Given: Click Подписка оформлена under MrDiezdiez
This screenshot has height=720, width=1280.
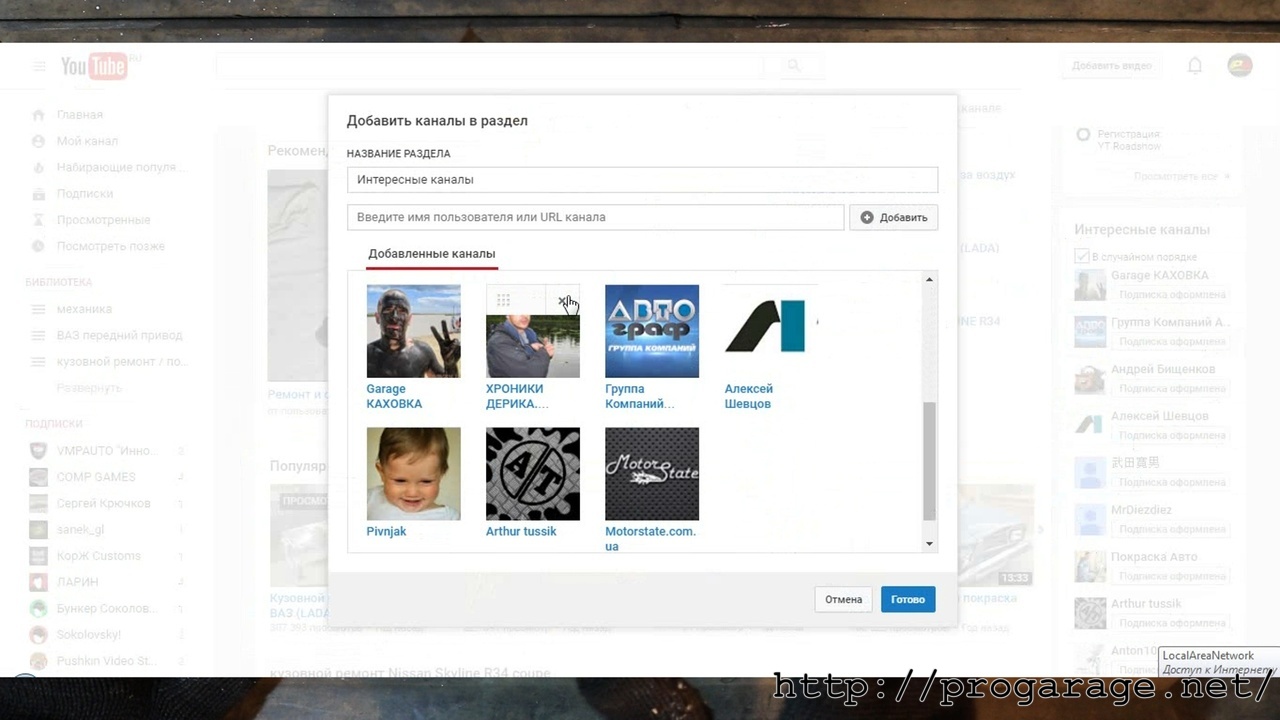Looking at the screenshot, I should (x=1172, y=529).
